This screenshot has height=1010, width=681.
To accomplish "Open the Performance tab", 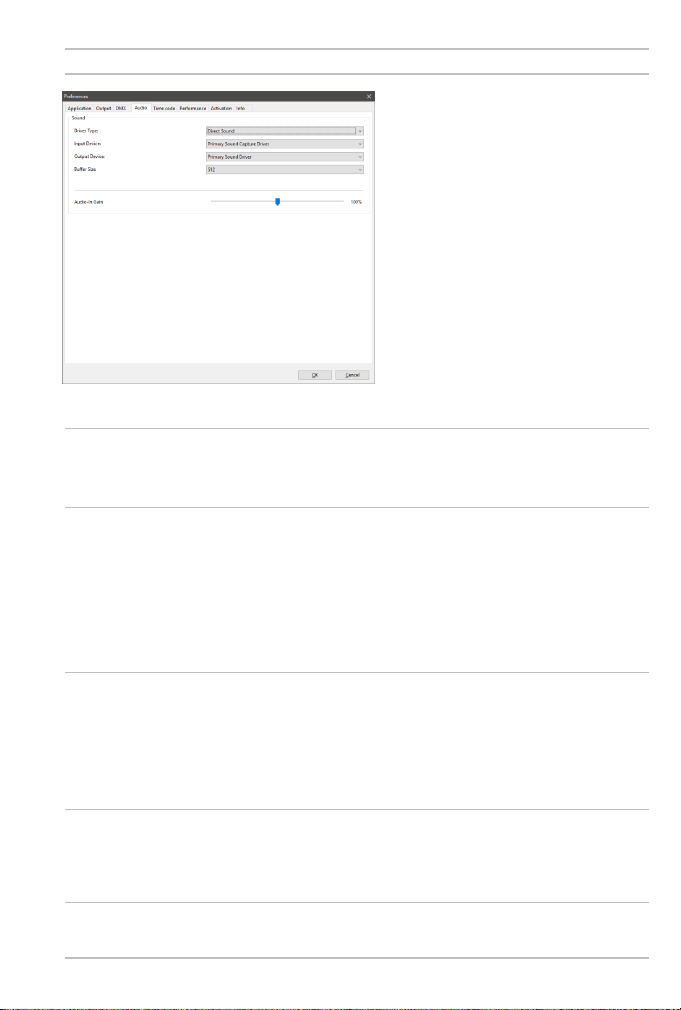I will (x=193, y=108).
